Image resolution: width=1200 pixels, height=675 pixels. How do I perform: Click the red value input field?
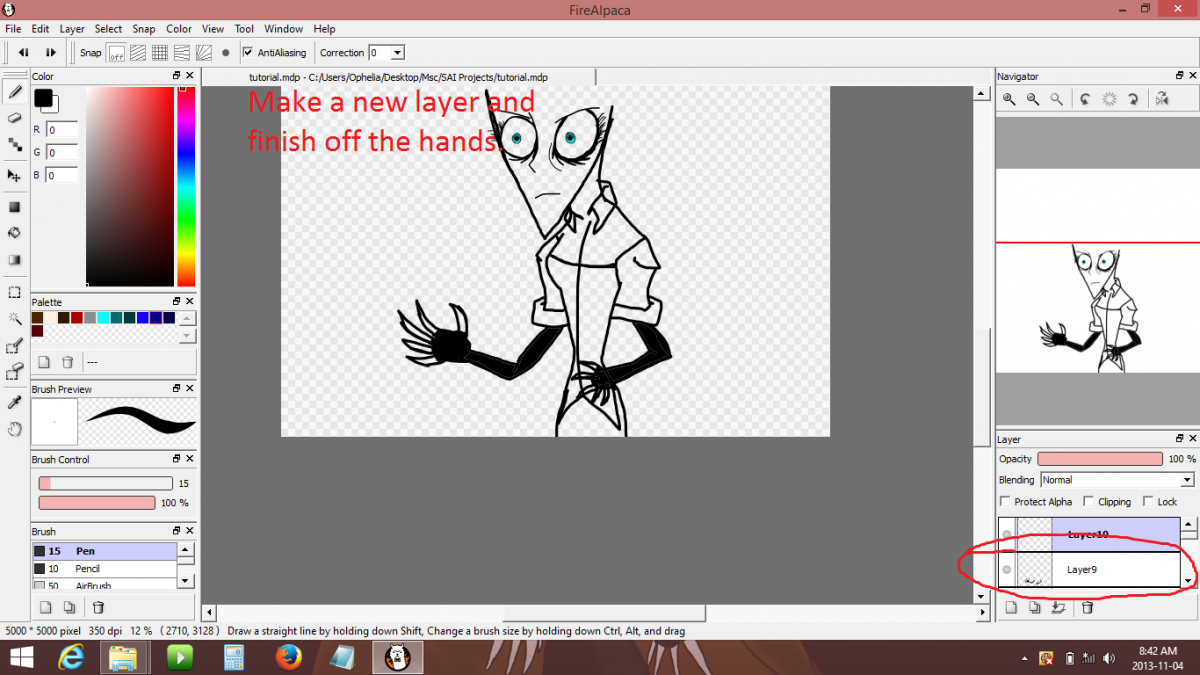(x=62, y=130)
